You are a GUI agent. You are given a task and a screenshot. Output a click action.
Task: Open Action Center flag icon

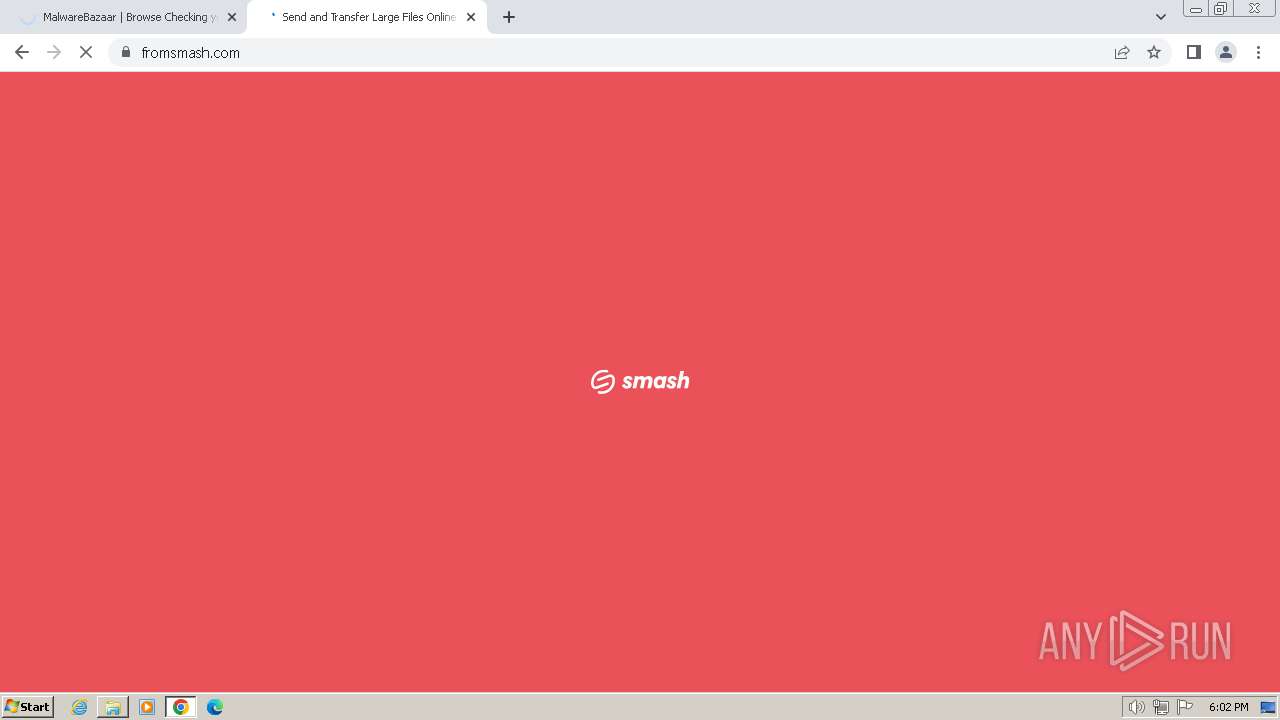[1185, 707]
